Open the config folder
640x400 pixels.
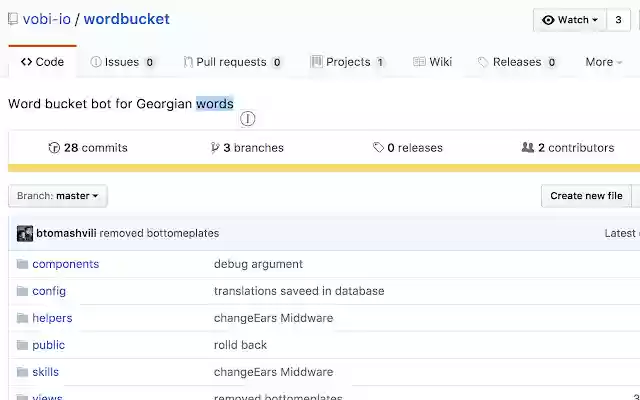coord(49,291)
